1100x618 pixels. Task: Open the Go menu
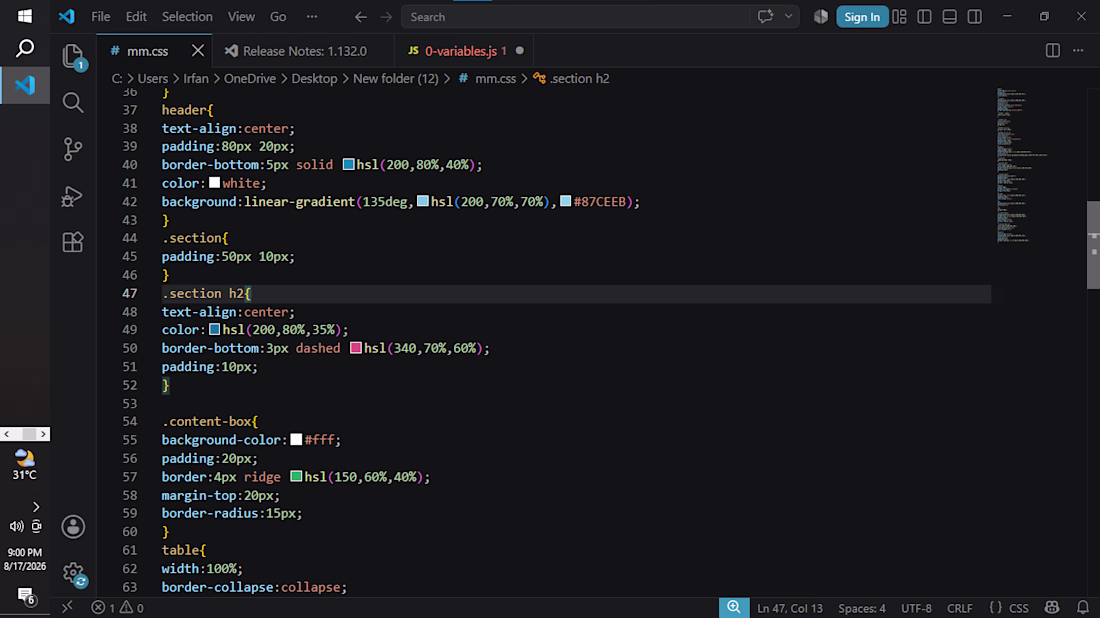coord(279,17)
